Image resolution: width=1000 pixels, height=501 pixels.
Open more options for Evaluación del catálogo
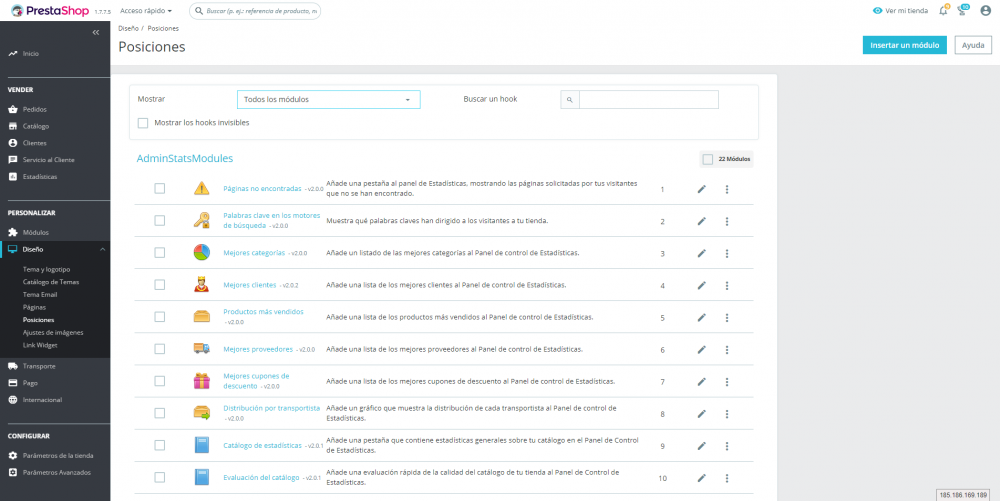pyautogui.click(x=726, y=478)
